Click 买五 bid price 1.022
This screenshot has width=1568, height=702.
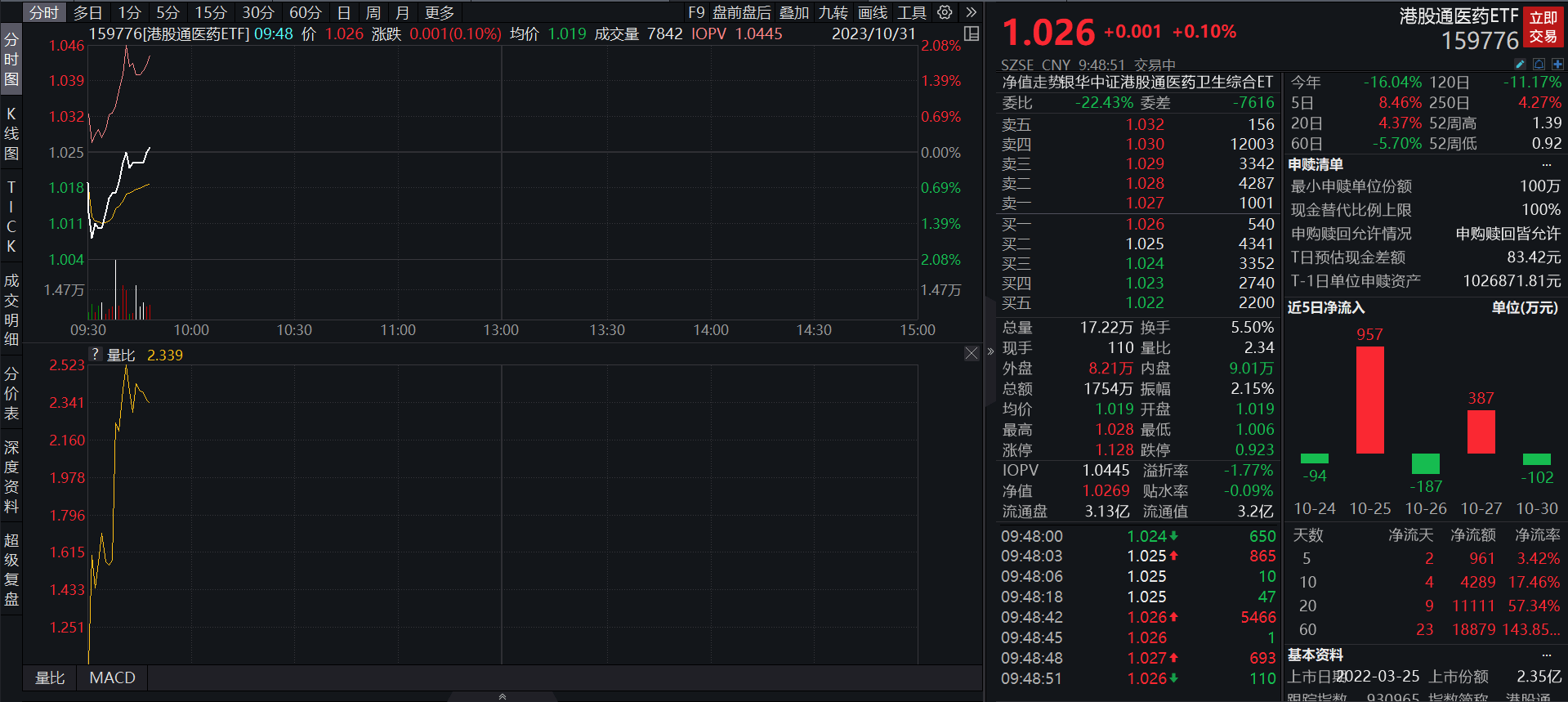[x=1145, y=302]
